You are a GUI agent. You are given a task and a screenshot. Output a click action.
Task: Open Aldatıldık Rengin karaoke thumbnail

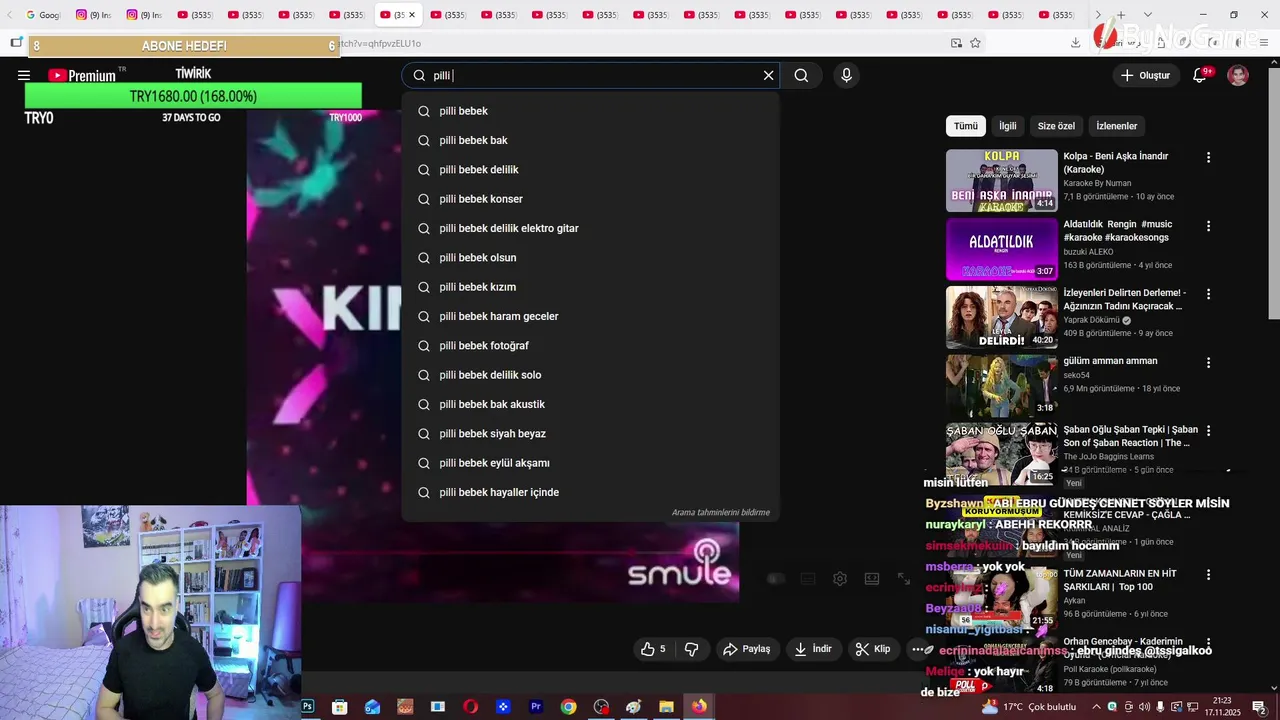pos(1001,249)
